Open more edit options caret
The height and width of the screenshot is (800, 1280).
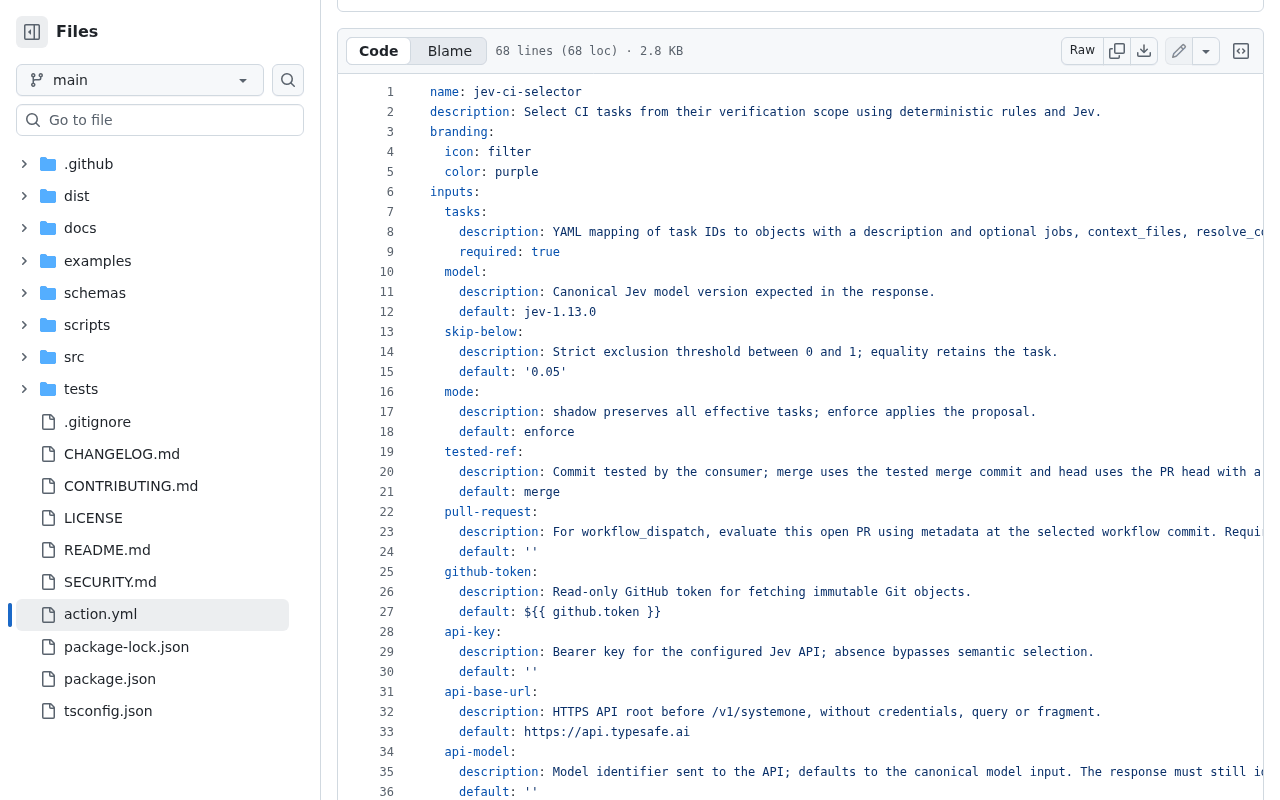1206,51
